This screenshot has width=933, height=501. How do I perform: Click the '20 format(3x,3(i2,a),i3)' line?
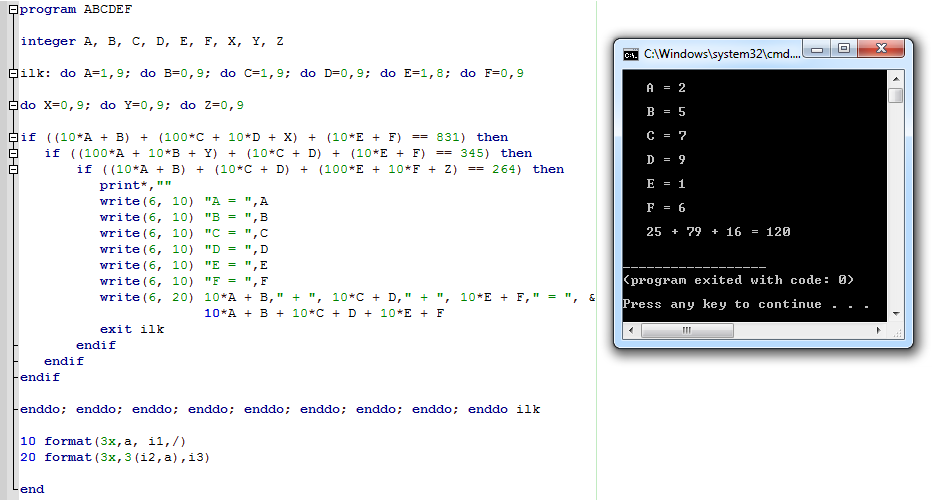pos(115,458)
